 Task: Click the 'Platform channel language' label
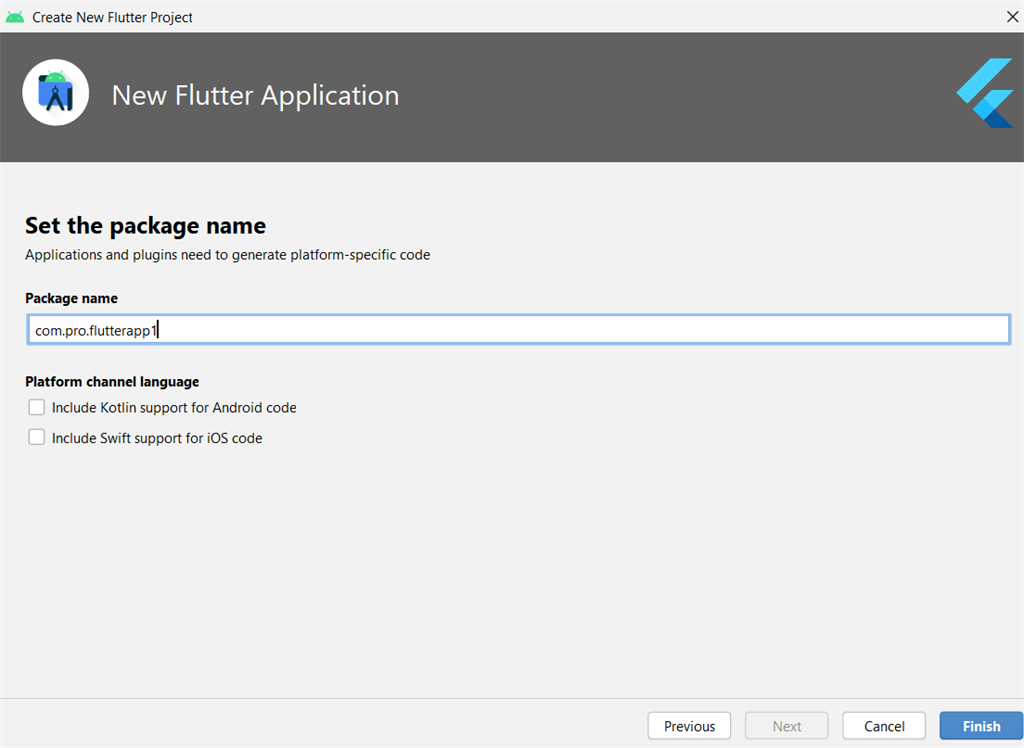[x=112, y=381]
